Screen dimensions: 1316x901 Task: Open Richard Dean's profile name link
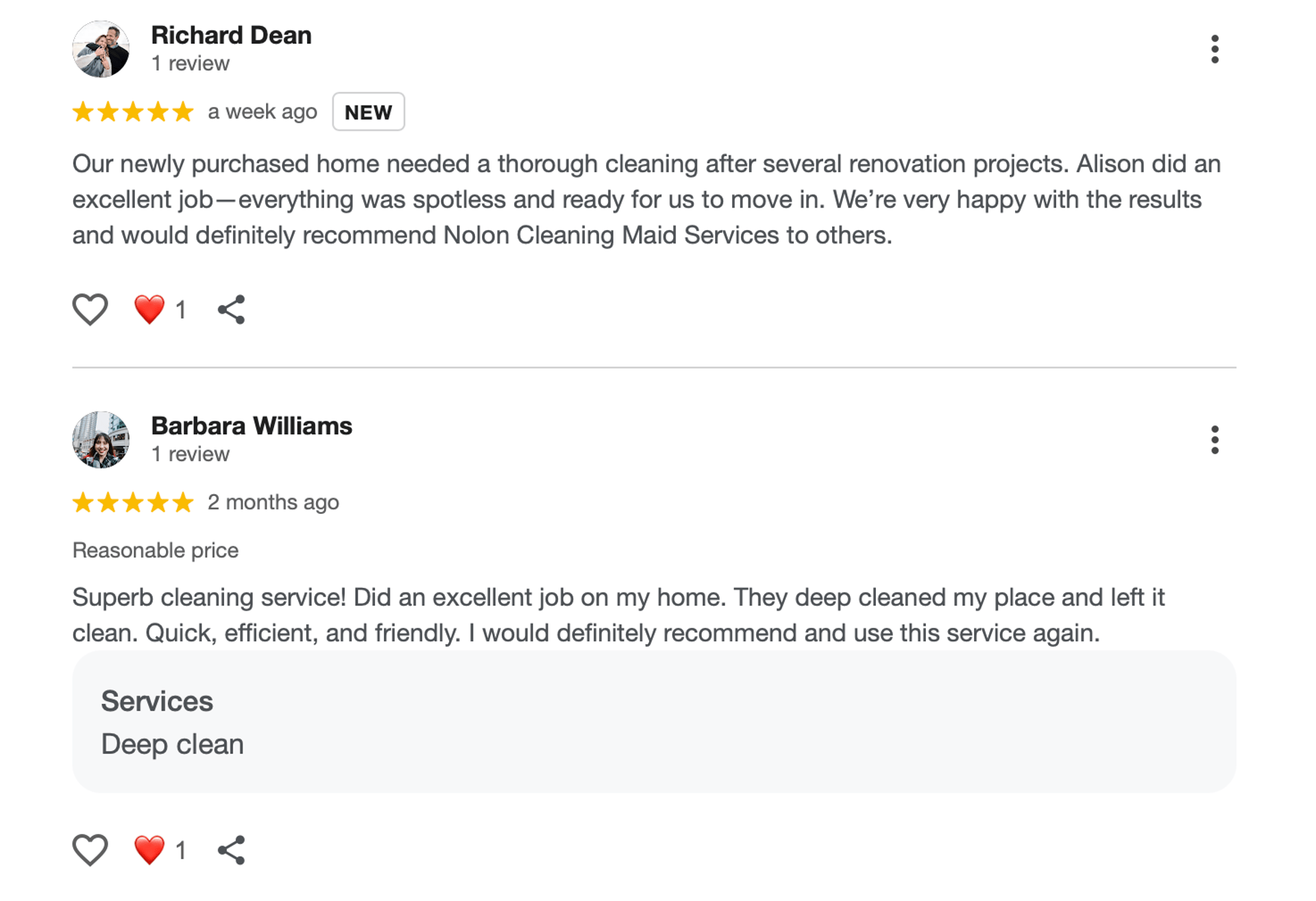tap(231, 35)
